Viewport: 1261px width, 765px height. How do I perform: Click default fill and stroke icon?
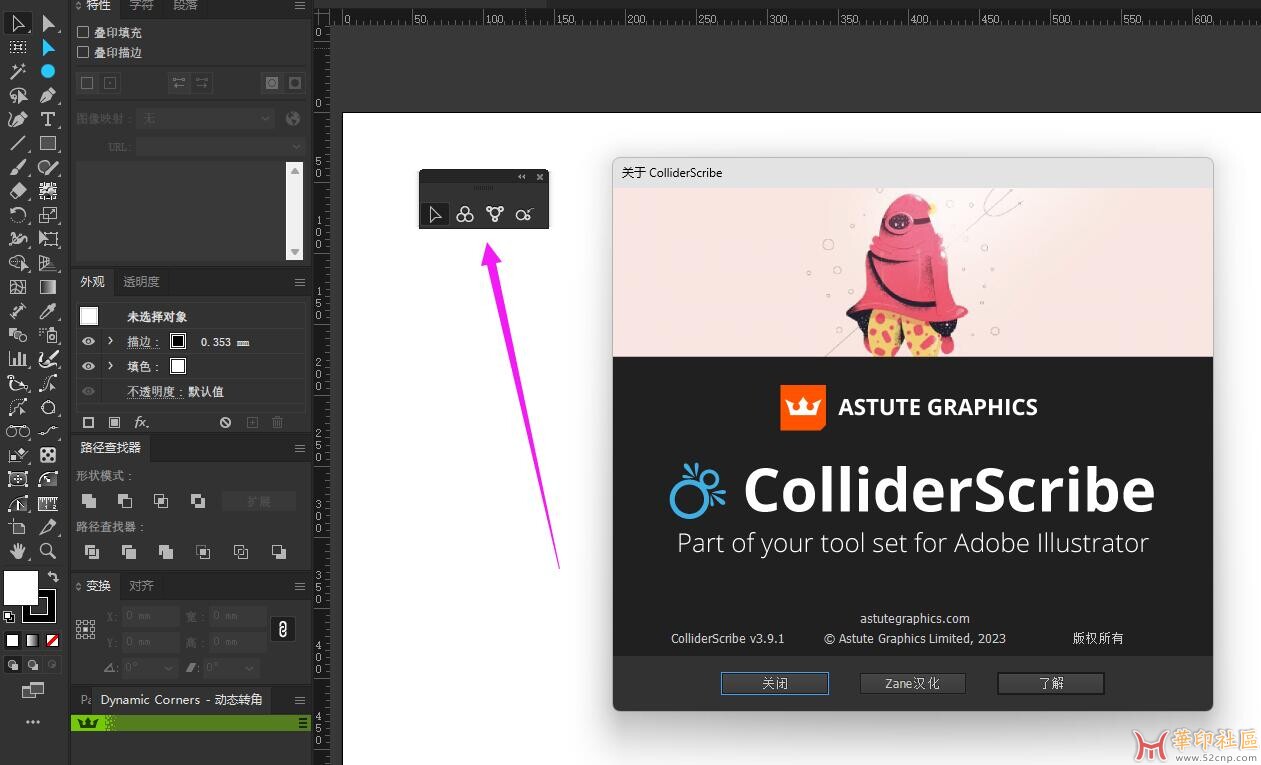9,617
